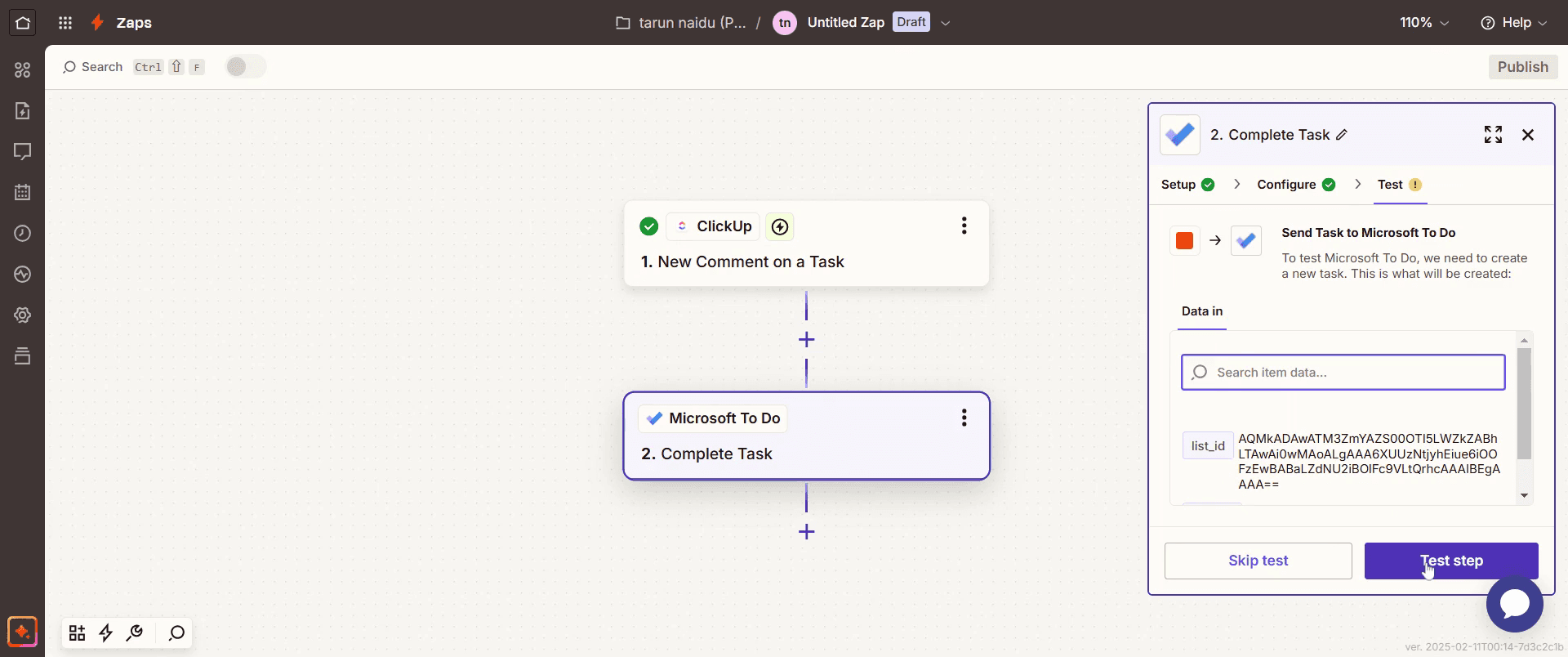
Task: Focus the Search item data field
Action: (1343, 373)
